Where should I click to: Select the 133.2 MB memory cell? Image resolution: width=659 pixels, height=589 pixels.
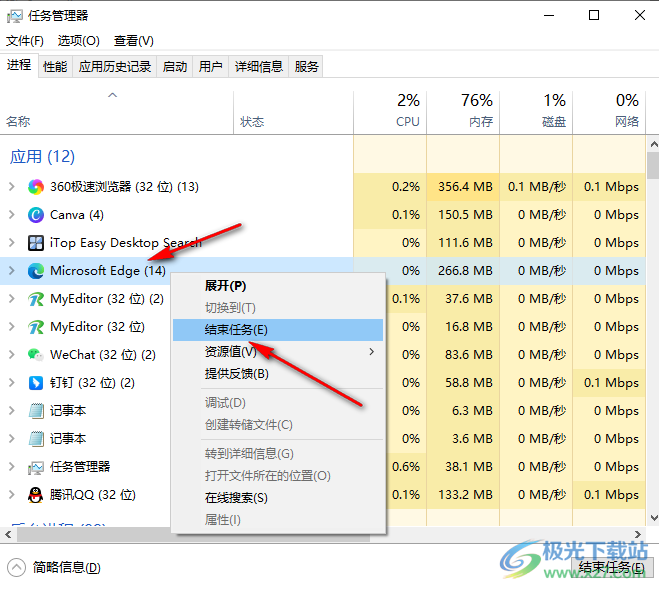[465, 495]
